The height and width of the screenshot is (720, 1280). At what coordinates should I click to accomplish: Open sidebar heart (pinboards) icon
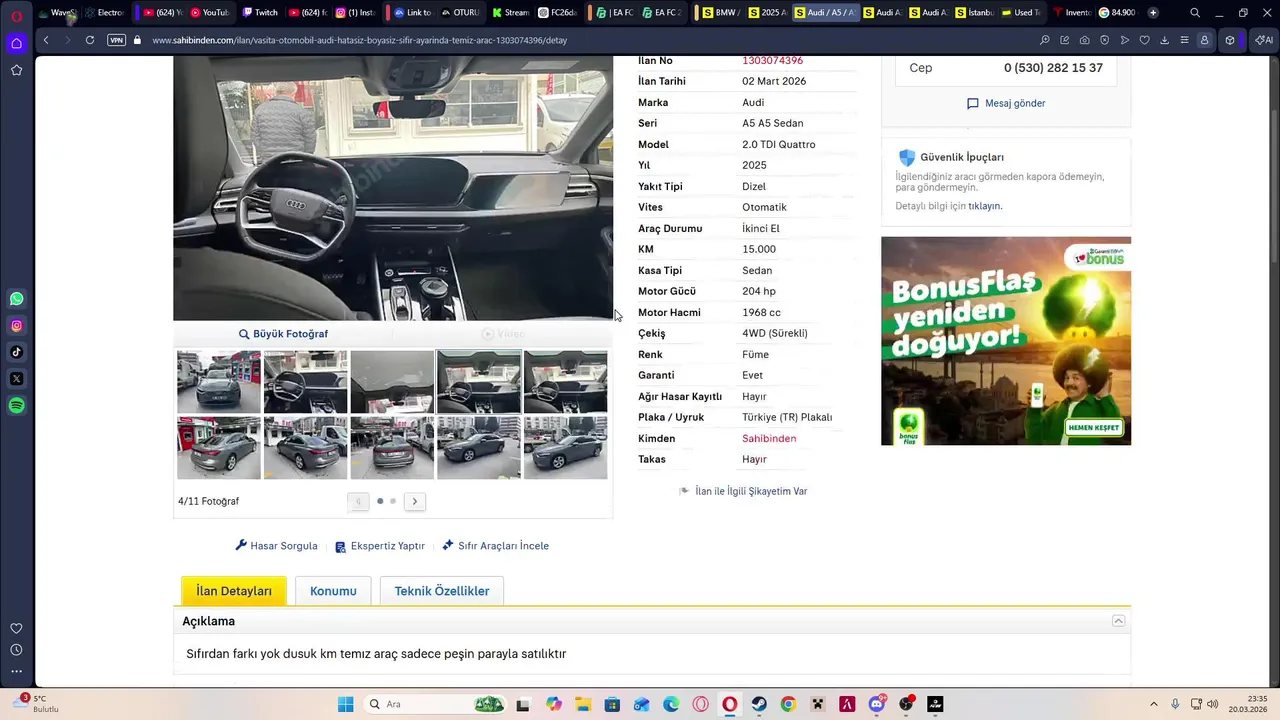16,628
